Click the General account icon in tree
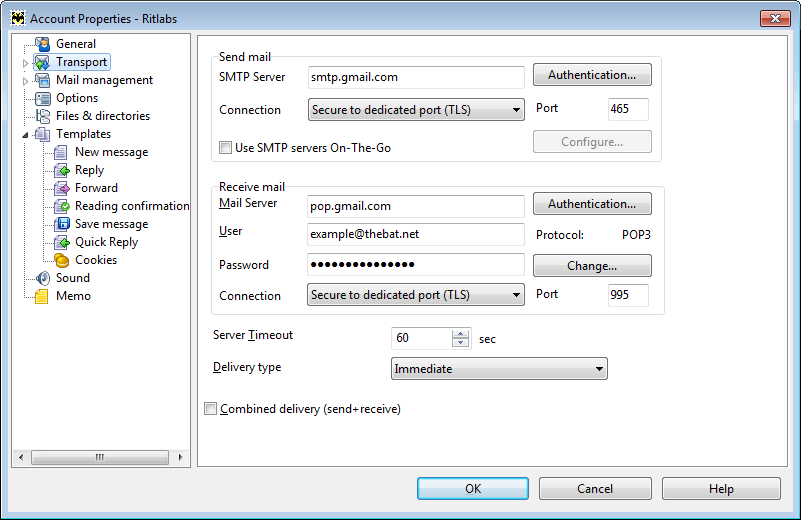 pos(42,44)
